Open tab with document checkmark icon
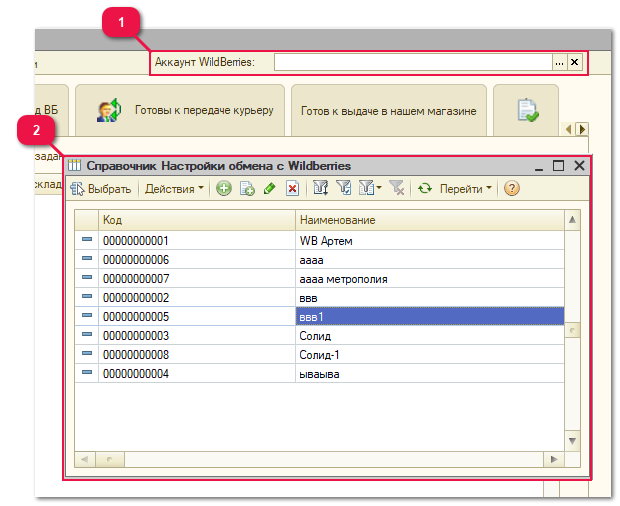This screenshot has width=620, height=506. click(526, 111)
